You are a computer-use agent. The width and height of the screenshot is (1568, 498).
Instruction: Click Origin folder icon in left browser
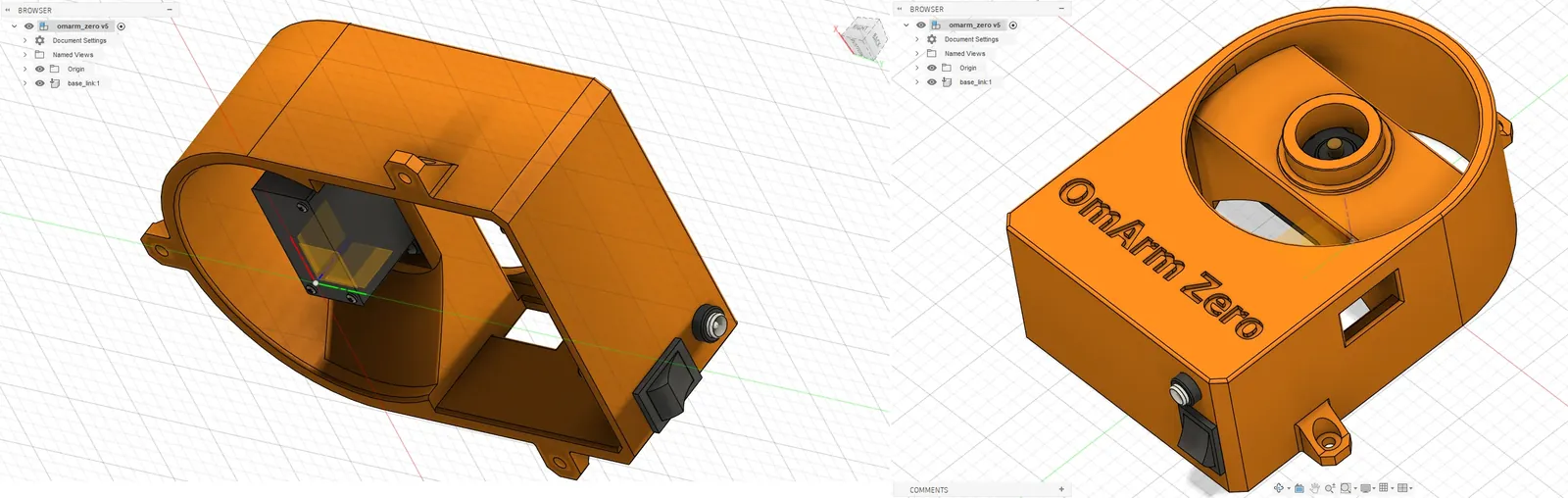click(x=55, y=69)
